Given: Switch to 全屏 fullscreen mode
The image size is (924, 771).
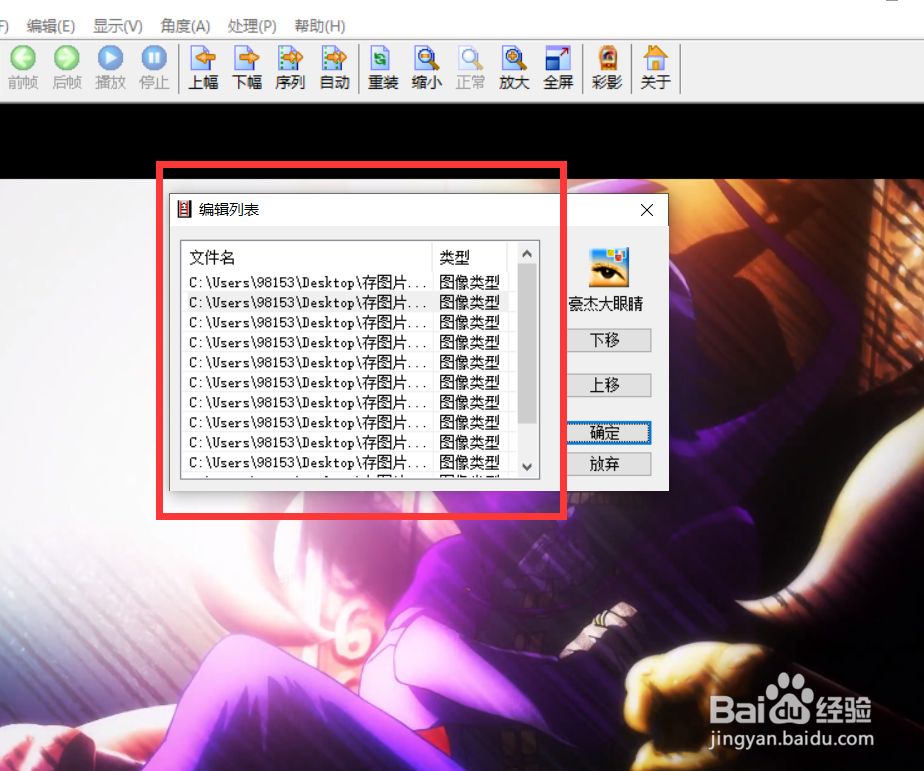Looking at the screenshot, I should (x=558, y=68).
